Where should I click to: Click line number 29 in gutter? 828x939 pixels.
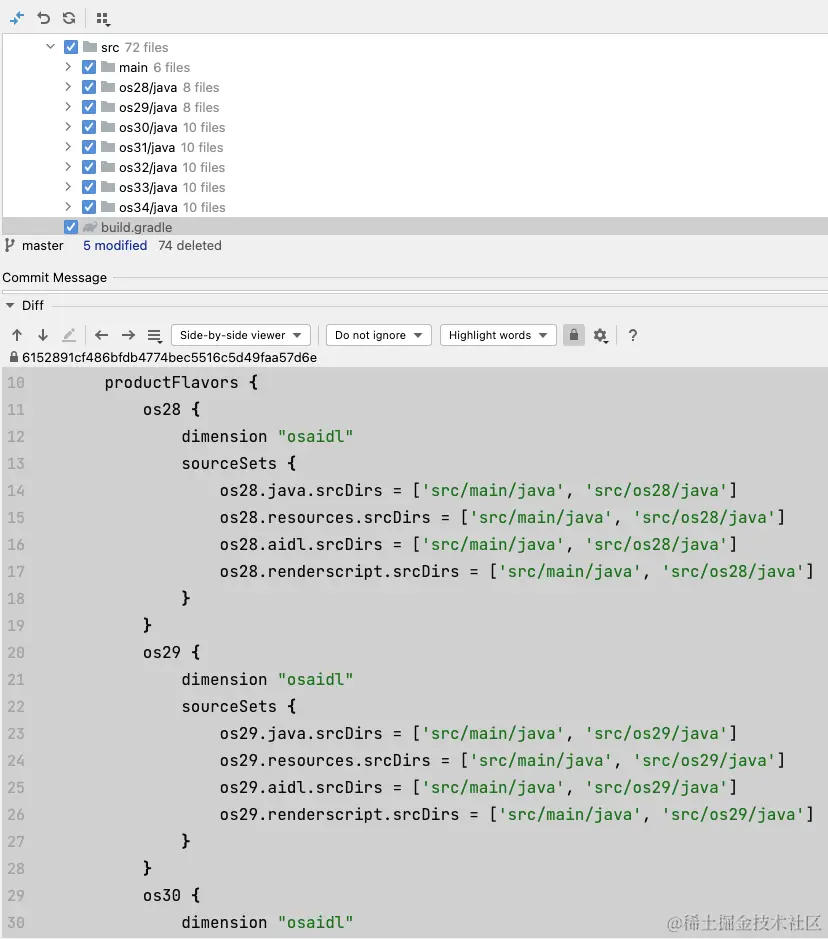click(x=16, y=895)
